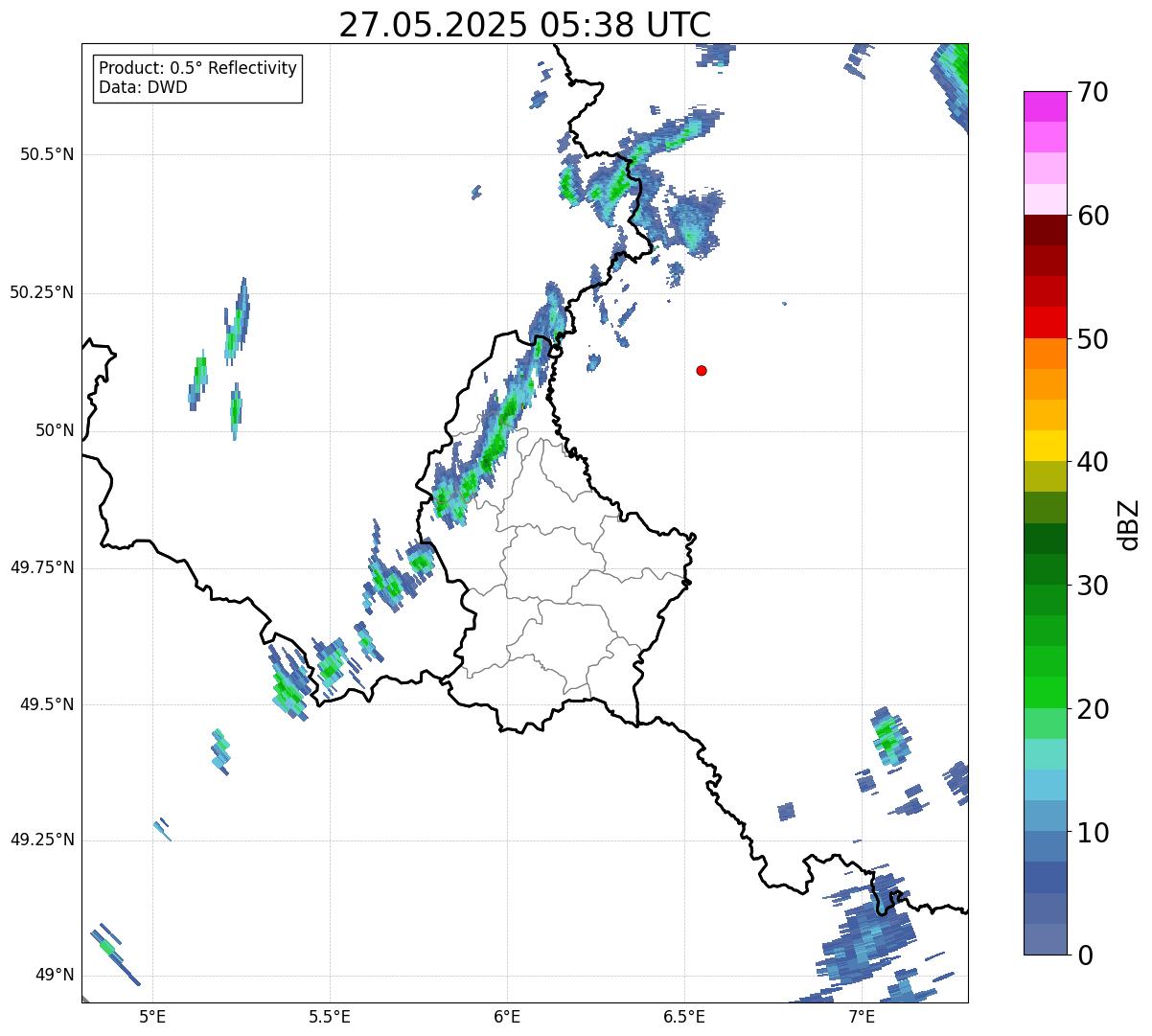Image resolution: width=1152 pixels, height=1036 pixels.
Task: Click the 6°E longitude label
Action: click(507, 1017)
